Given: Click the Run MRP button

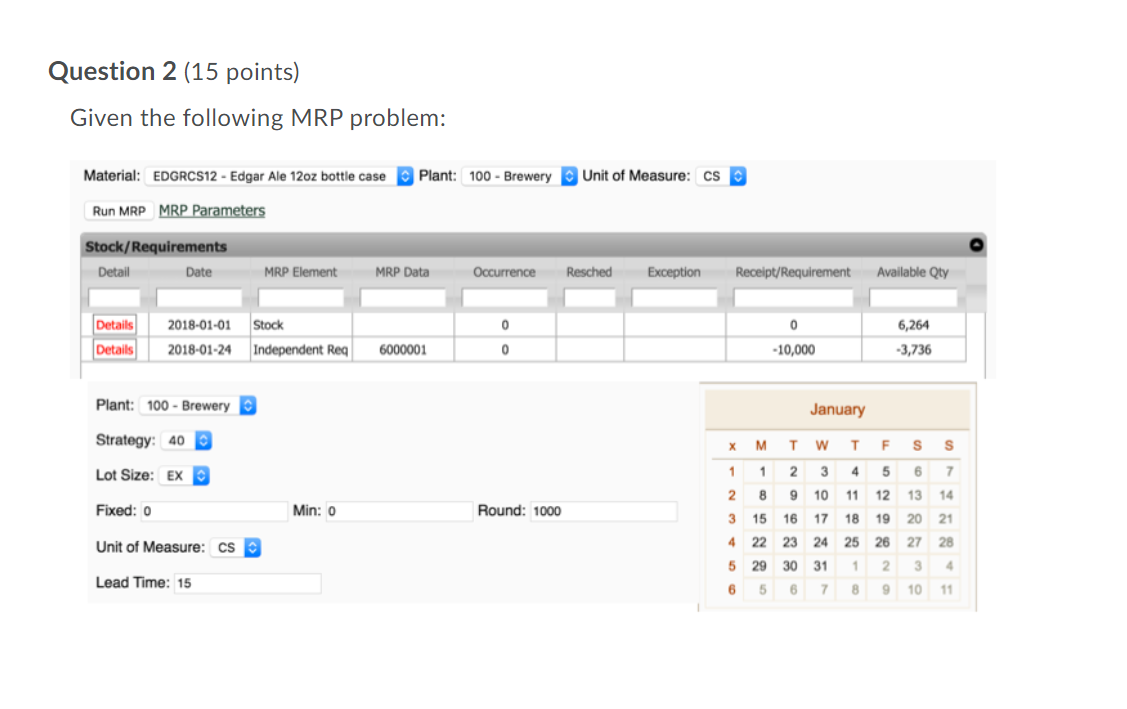Looking at the screenshot, I should click(119, 211).
